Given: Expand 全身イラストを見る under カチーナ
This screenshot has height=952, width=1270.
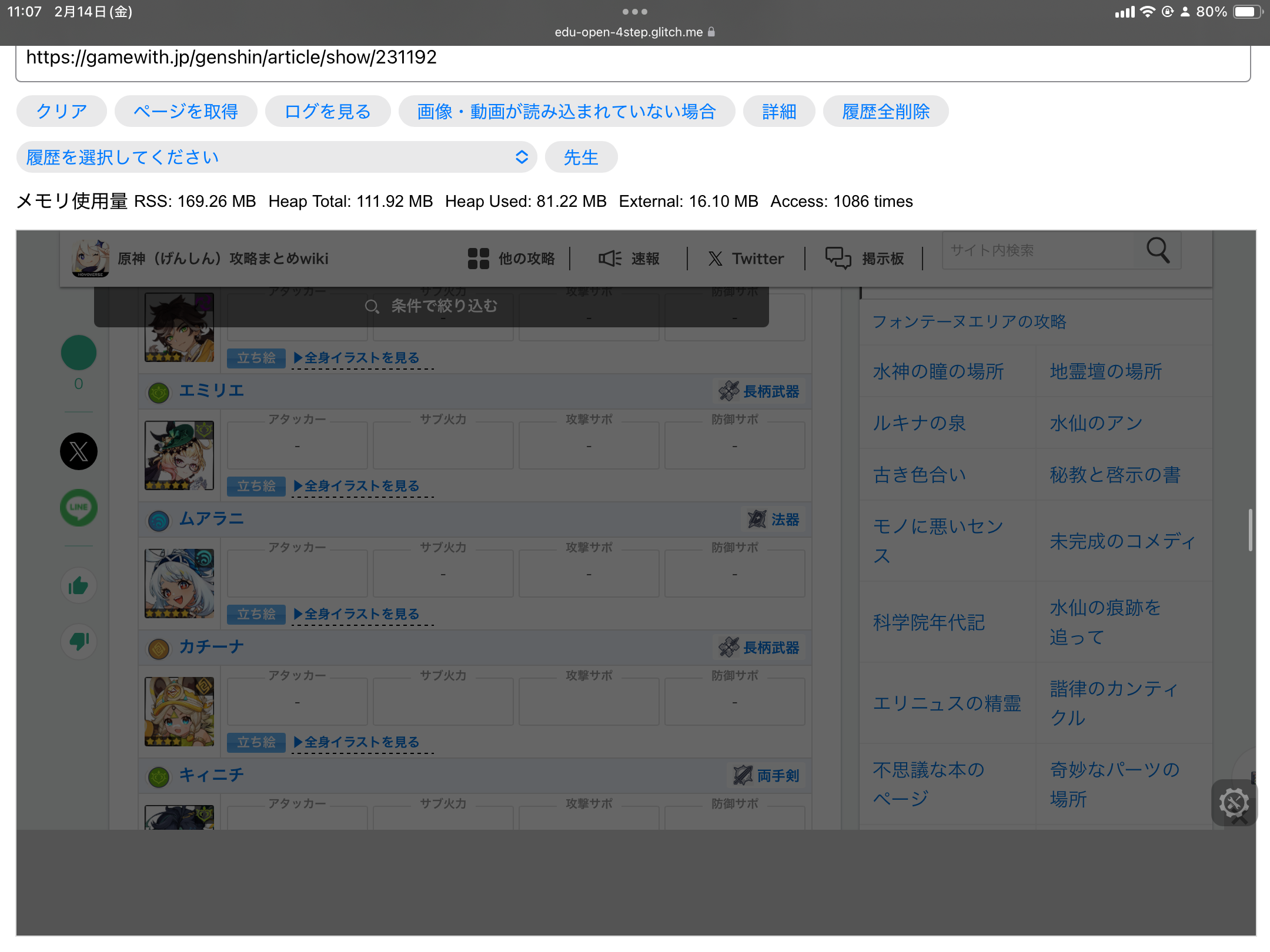Looking at the screenshot, I should point(360,742).
